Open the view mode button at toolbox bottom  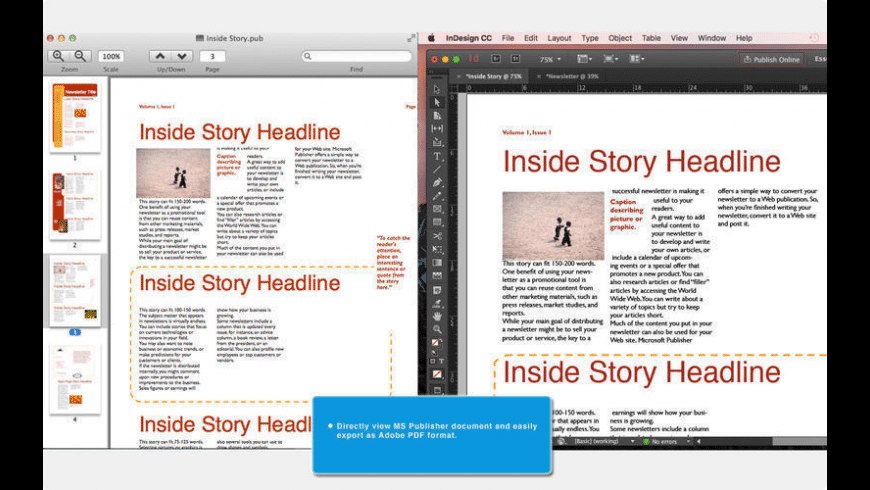(437, 390)
